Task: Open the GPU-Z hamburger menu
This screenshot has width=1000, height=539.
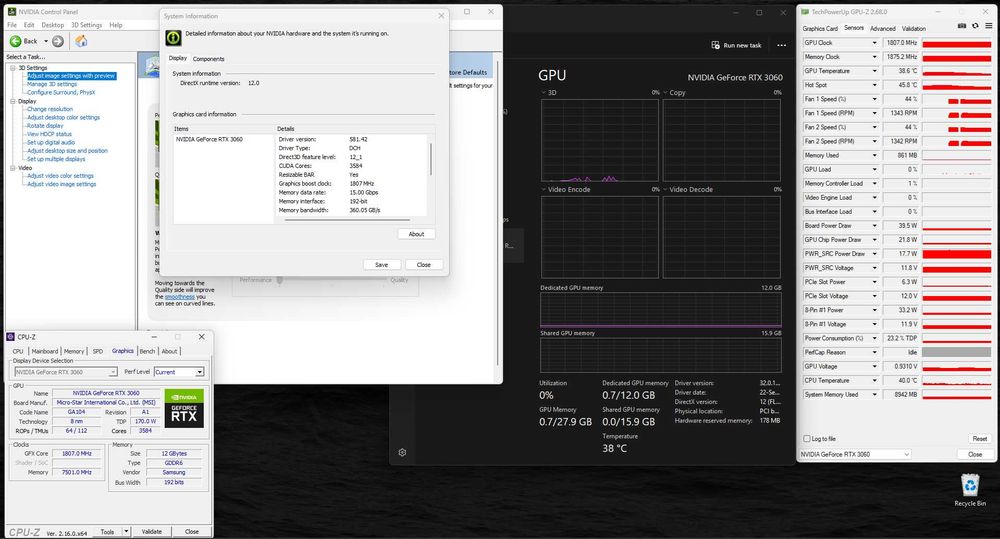Action: click(x=989, y=26)
